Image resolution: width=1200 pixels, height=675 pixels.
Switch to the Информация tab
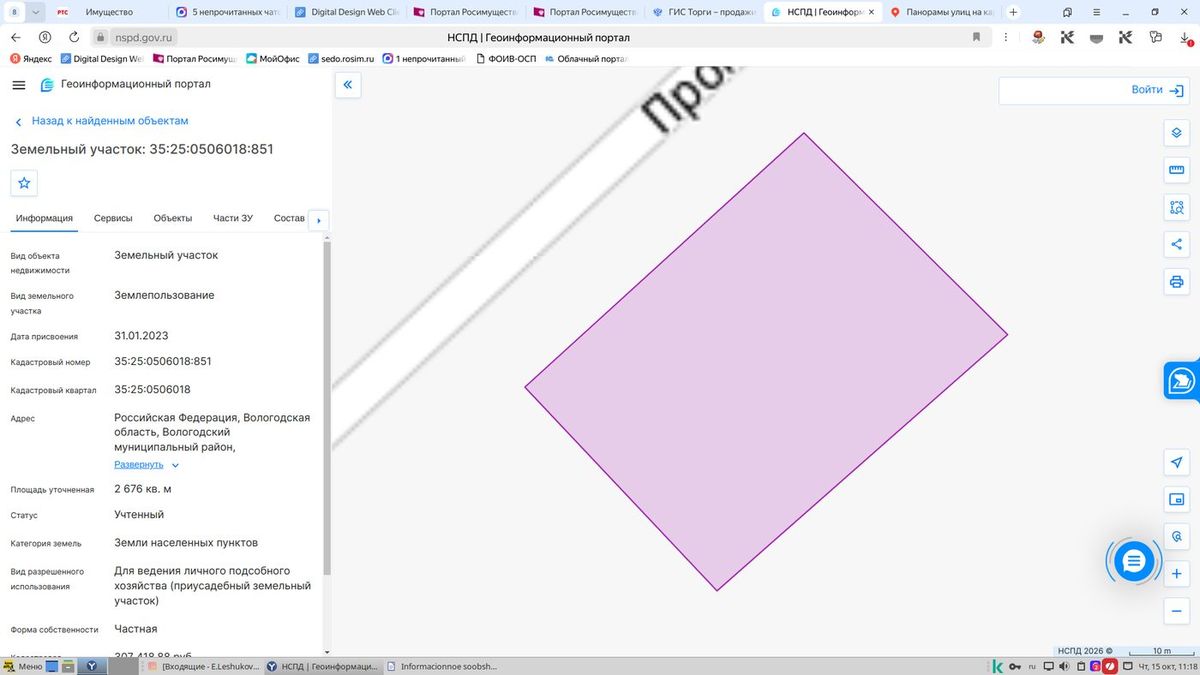[x=44, y=219]
